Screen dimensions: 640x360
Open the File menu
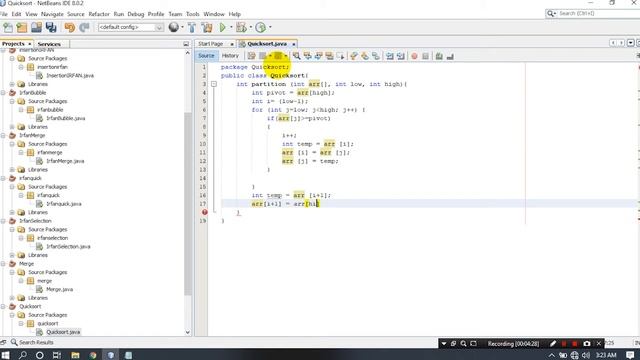coord(3,14)
